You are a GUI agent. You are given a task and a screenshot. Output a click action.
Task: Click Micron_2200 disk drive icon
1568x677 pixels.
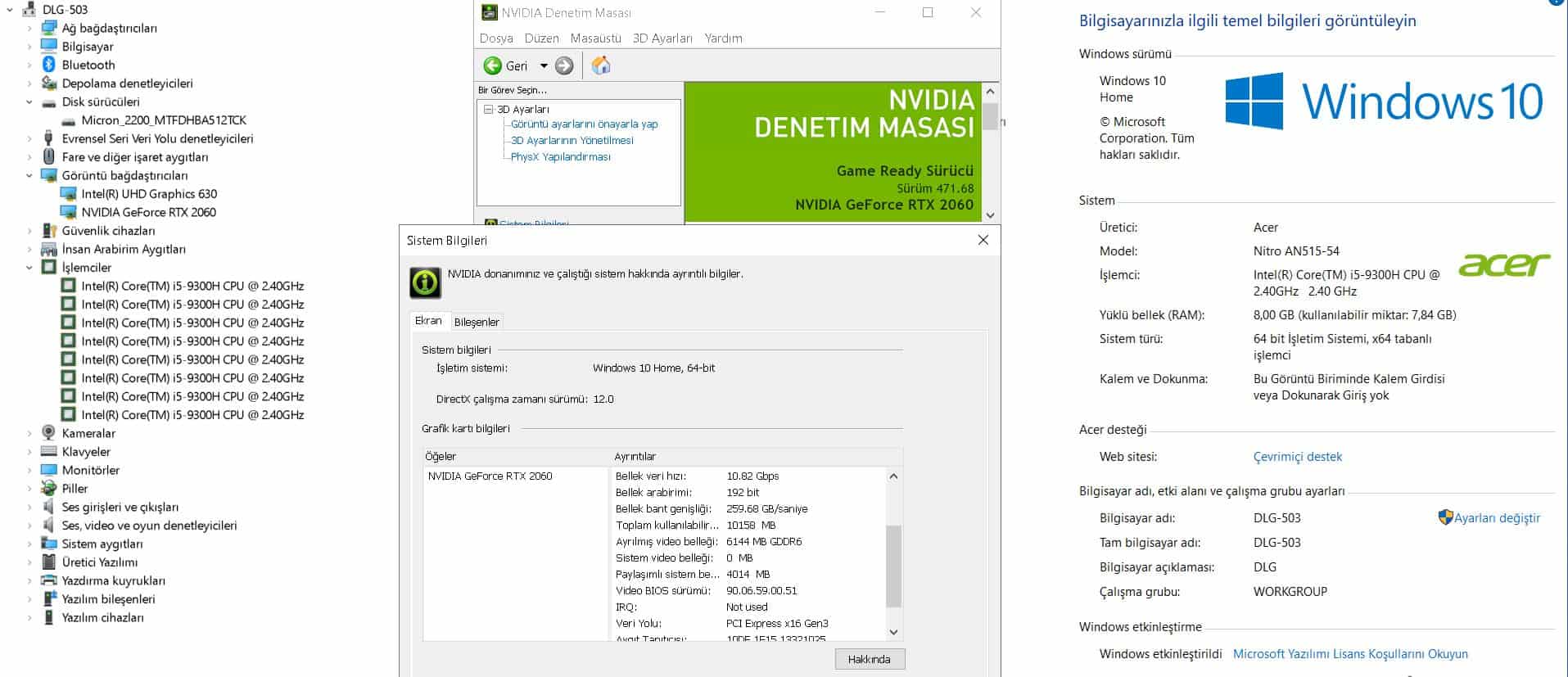click(68, 120)
